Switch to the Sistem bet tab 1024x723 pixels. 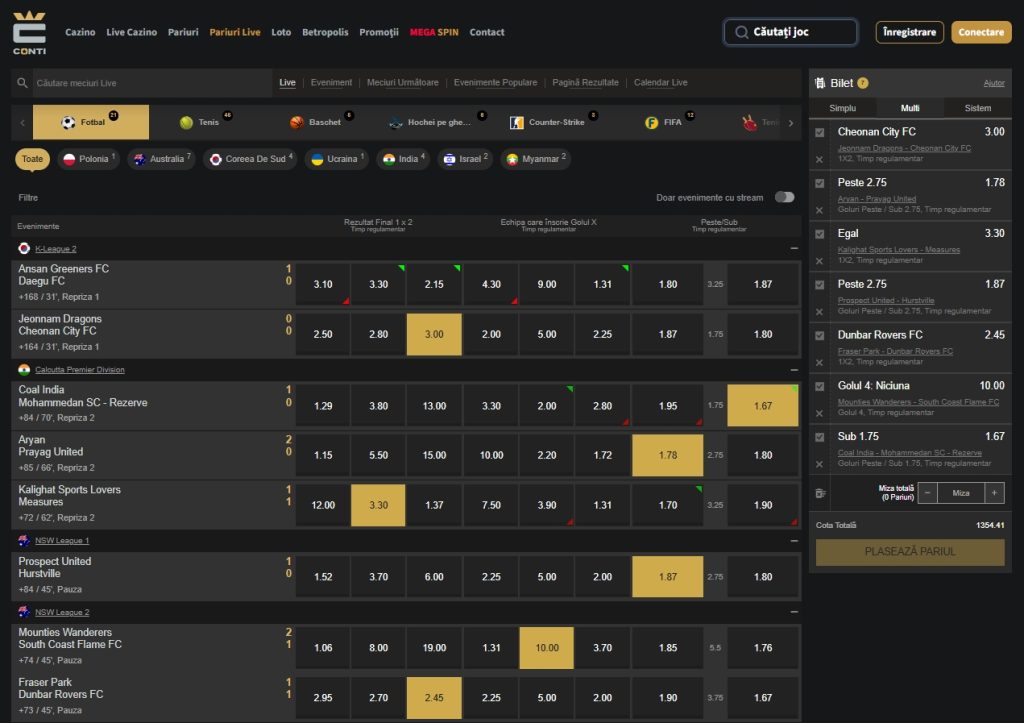click(x=978, y=108)
